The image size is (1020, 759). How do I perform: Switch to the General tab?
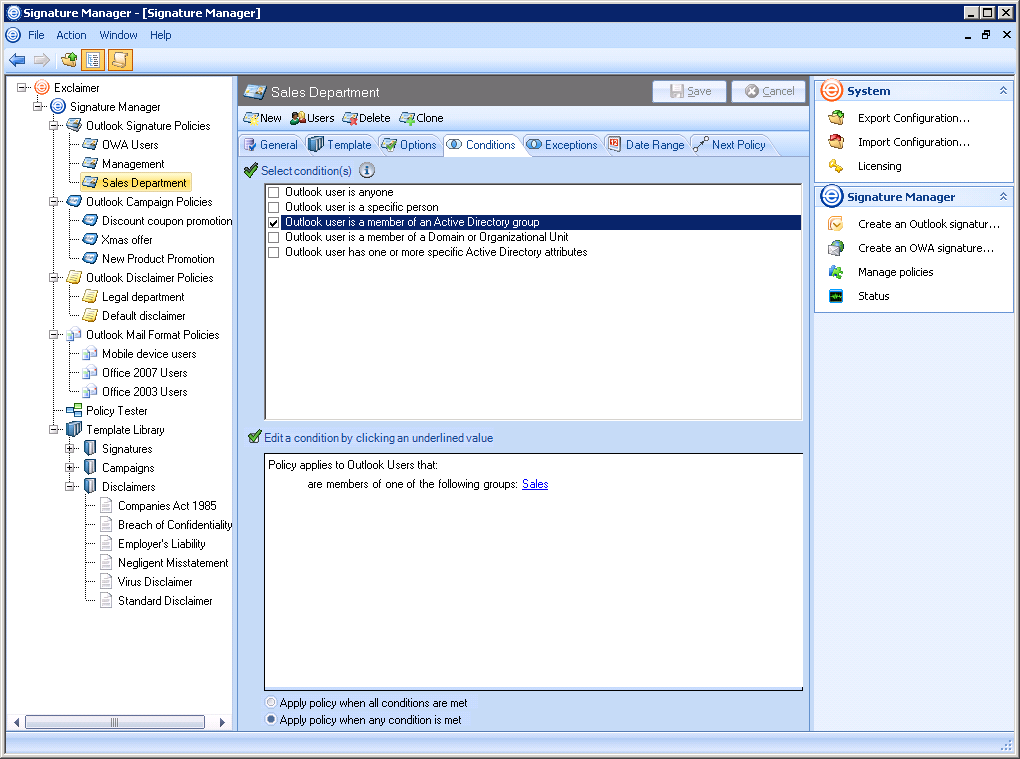pos(271,145)
